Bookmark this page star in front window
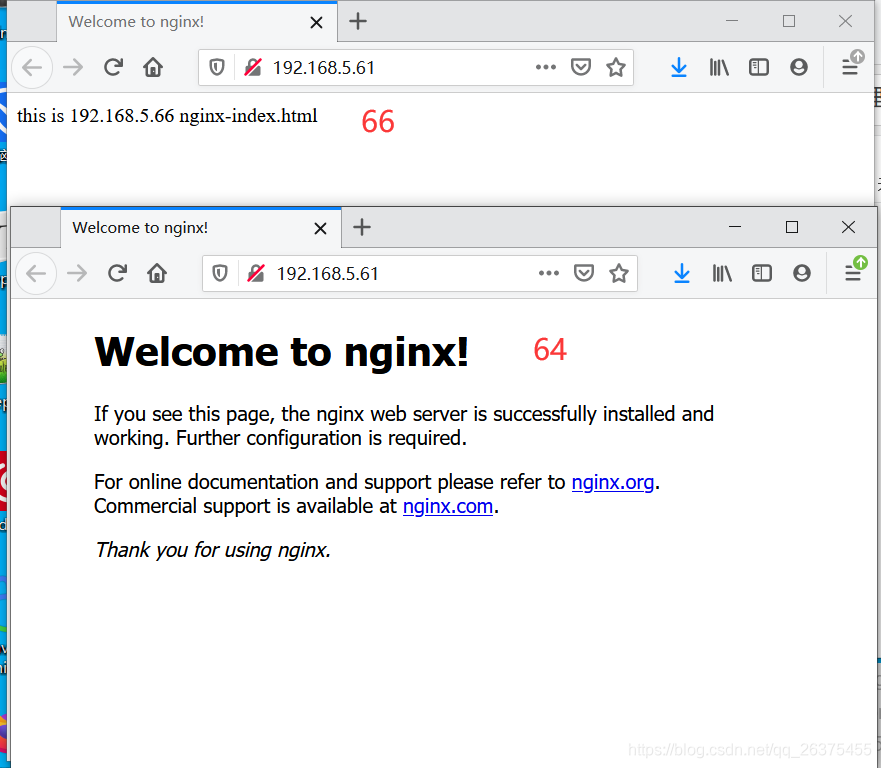Image resolution: width=881 pixels, height=768 pixels. coord(619,274)
